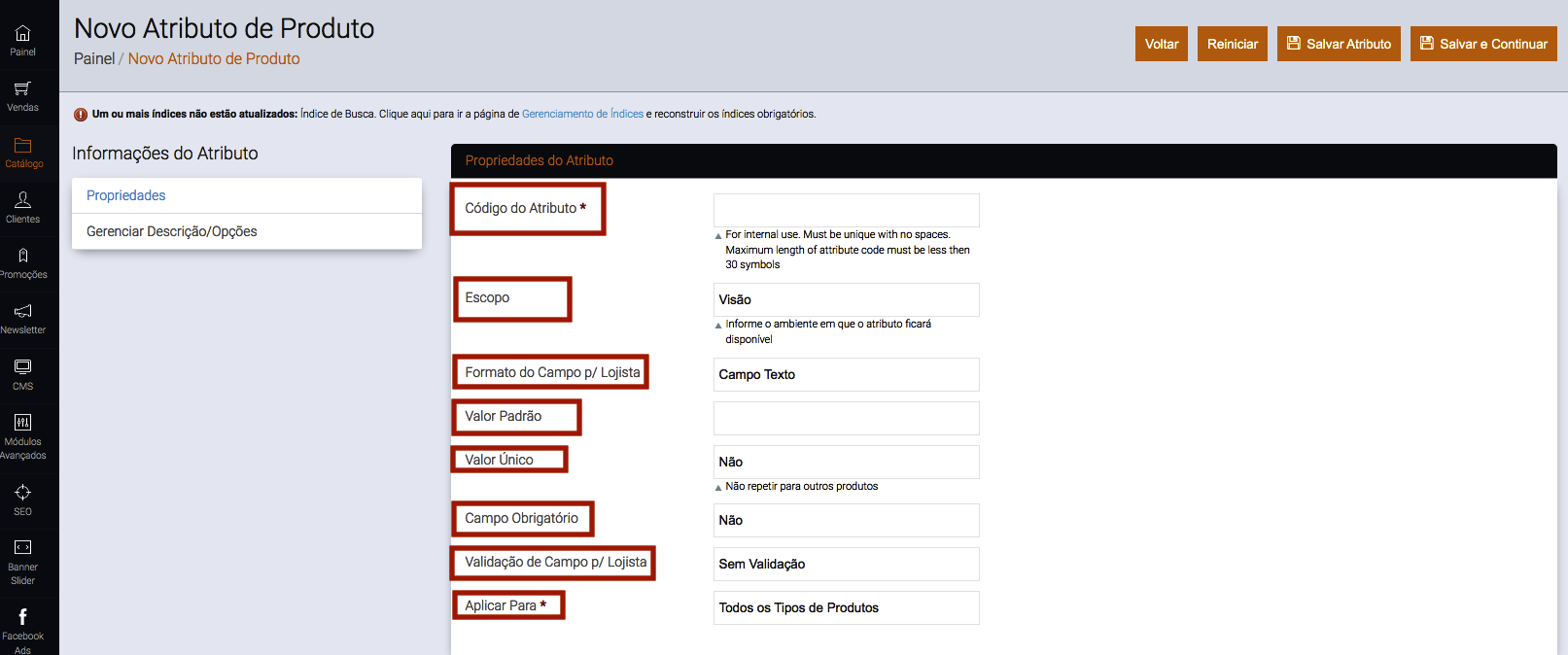1568x655 pixels.
Task: Select the Propriedades tab
Action: pyautogui.click(x=247, y=195)
